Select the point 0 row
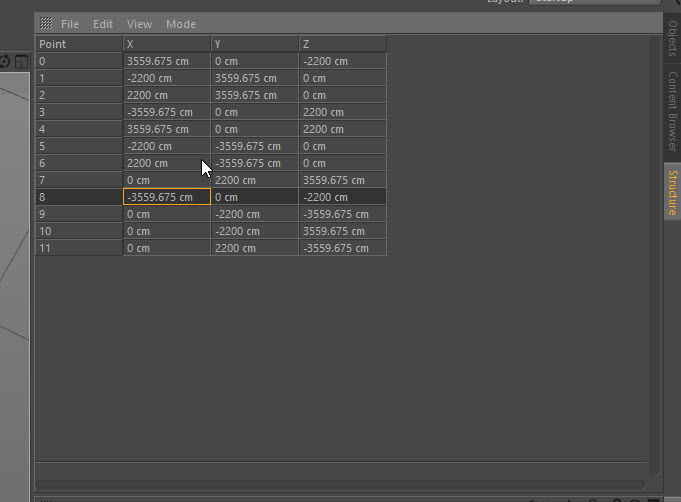Viewport: 681px width, 502px height. point(211,61)
